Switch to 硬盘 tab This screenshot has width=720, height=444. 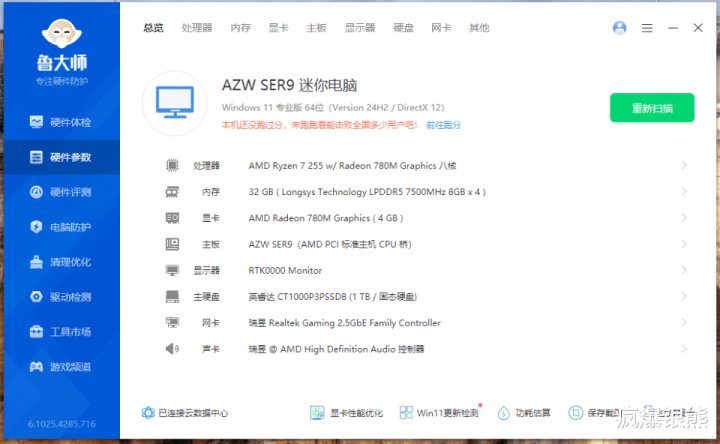coord(404,28)
